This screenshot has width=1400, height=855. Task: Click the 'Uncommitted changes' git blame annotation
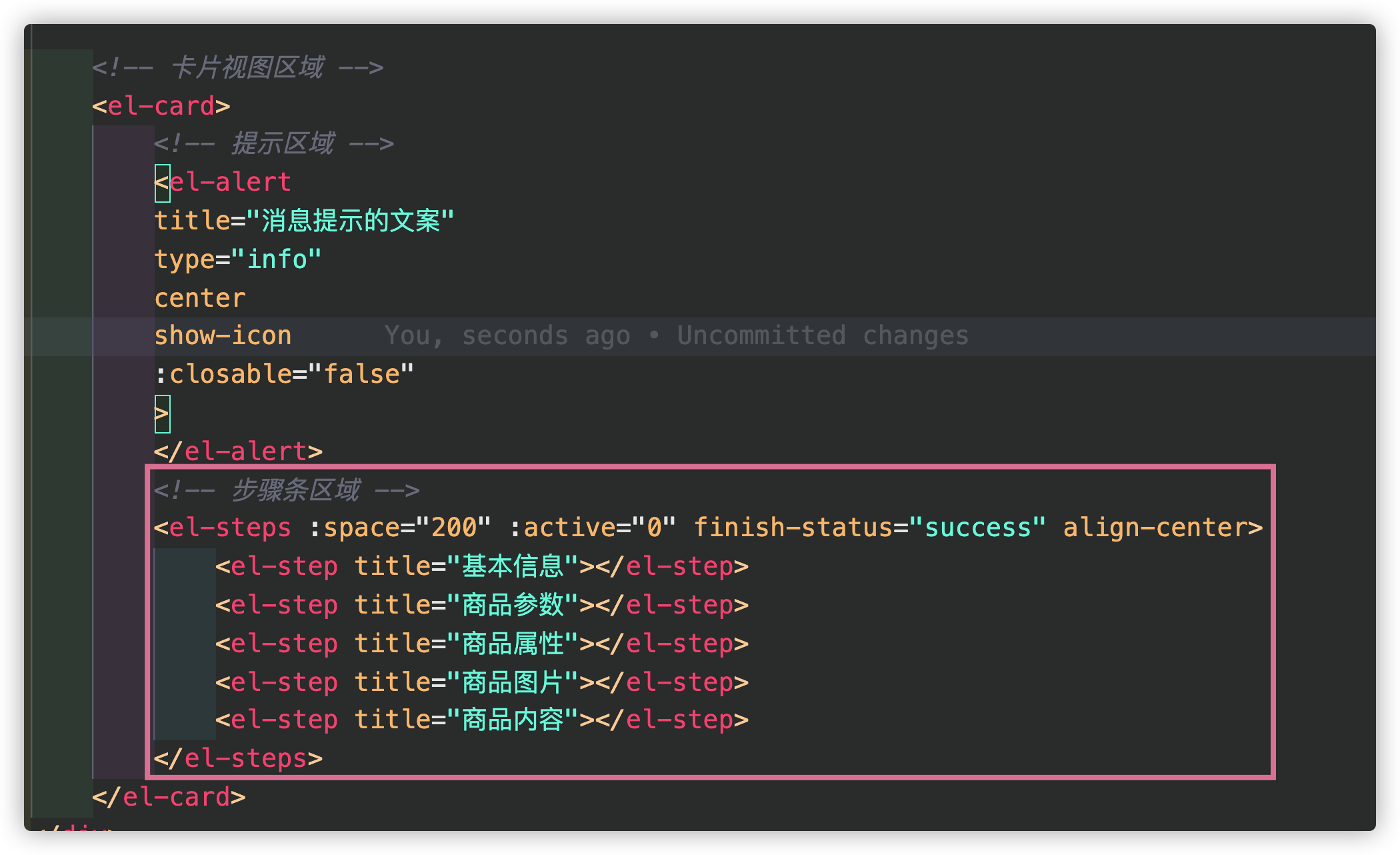822,335
